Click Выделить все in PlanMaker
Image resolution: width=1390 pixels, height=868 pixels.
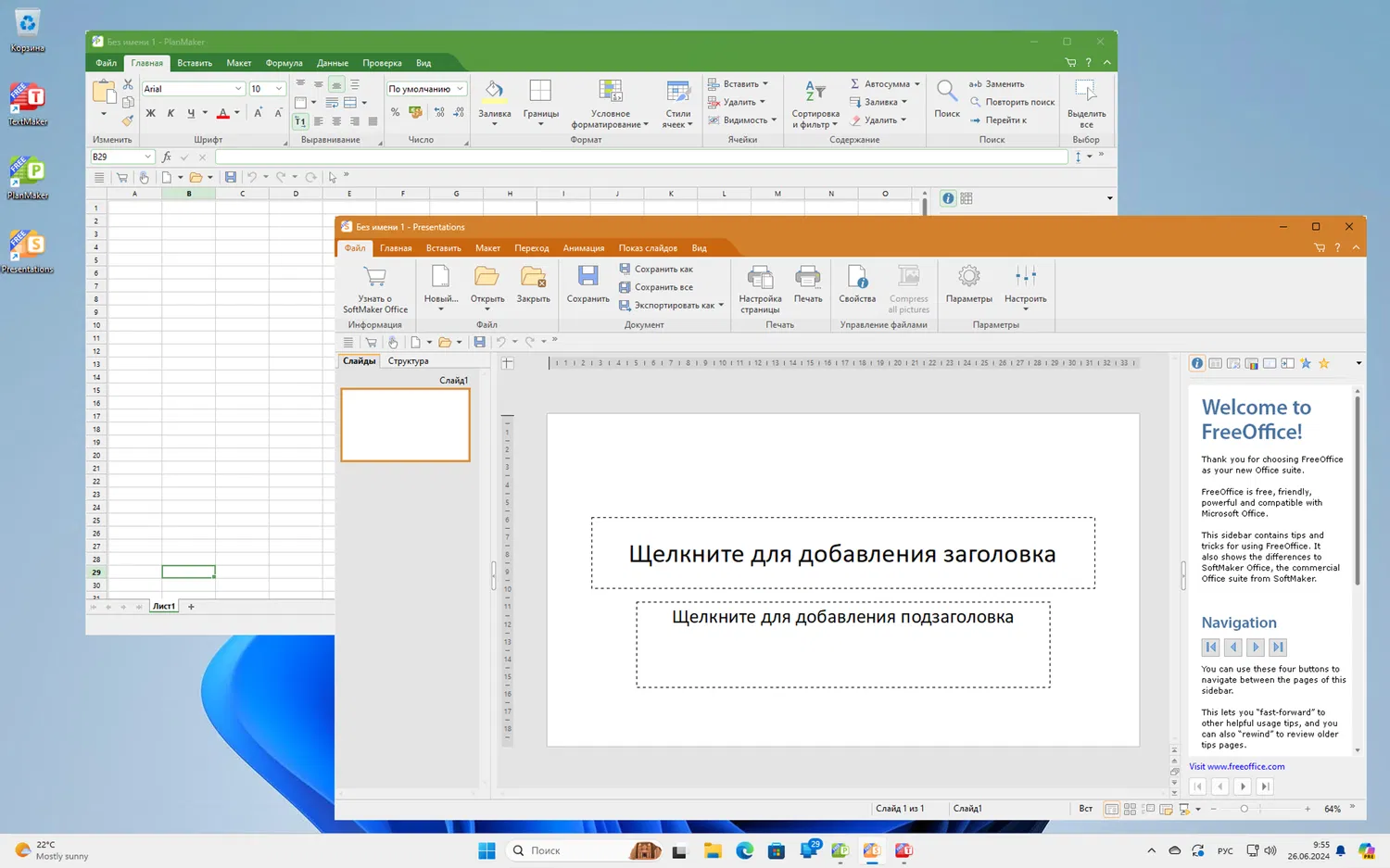click(x=1086, y=104)
